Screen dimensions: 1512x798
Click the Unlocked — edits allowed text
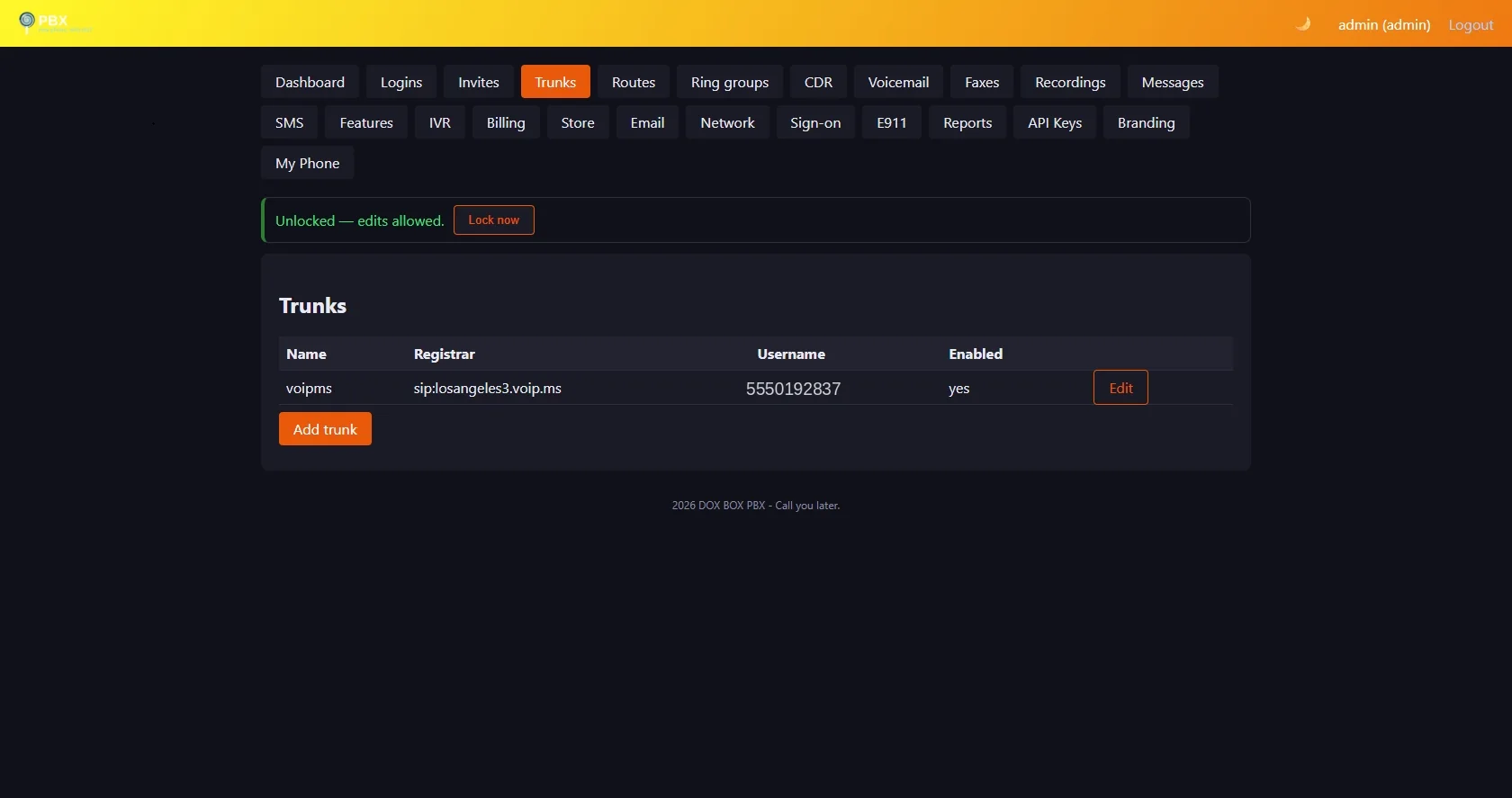click(360, 220)
